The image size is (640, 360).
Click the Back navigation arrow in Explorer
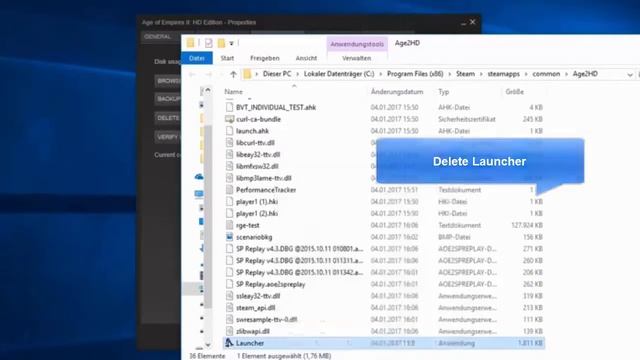tap(192, 74)
